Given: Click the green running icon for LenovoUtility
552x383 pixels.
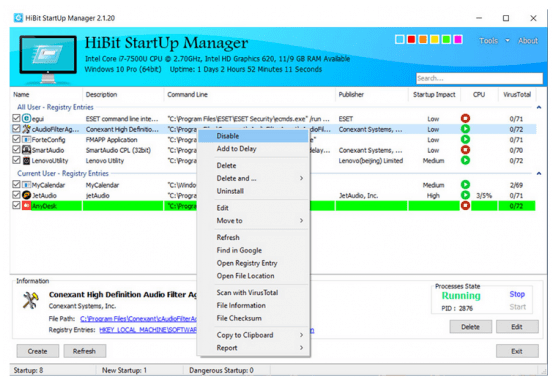Looking at the screenshot, I should (465, 161).
